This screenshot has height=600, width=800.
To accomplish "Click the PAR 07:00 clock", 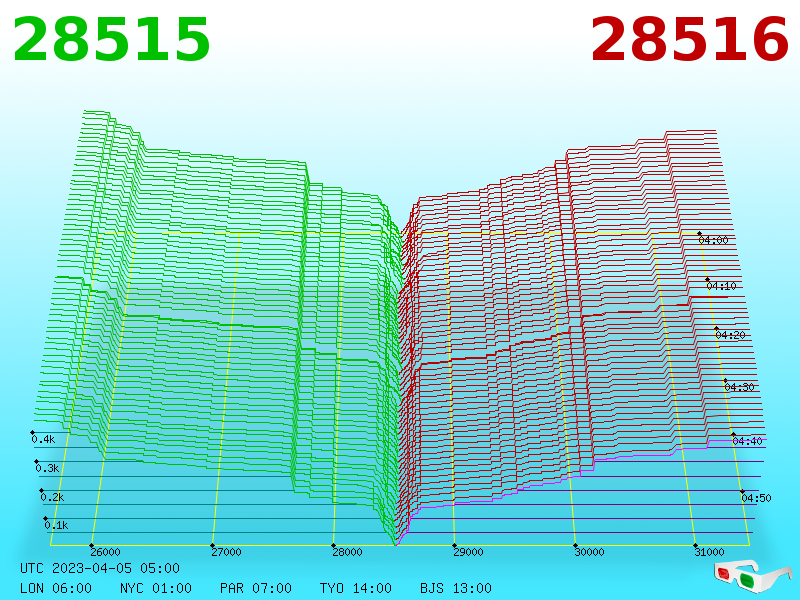I will coord(256,588).
